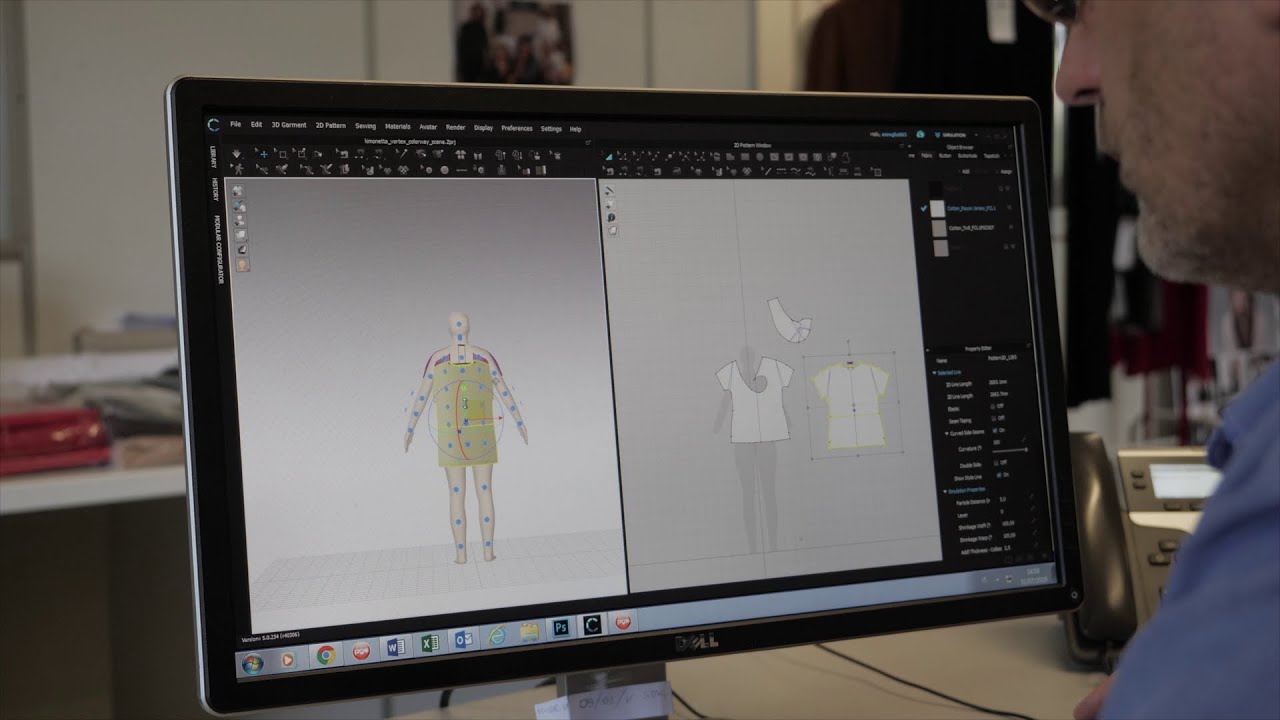Select the blue triangle Edit Pattern tool
Viewport: 1280px width, 720px height.
(x=609, y=156)
